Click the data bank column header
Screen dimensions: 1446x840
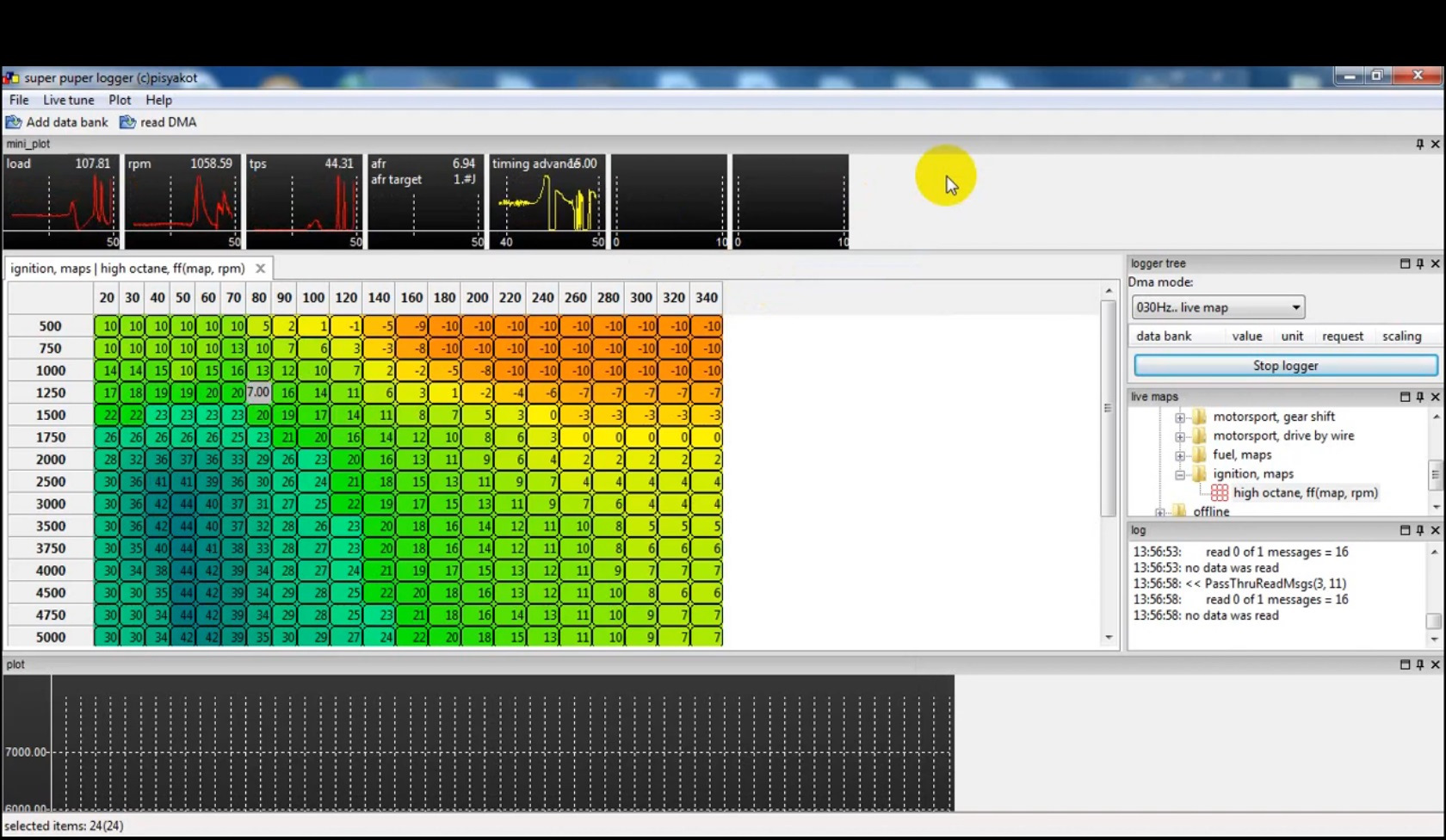click(x=1164, y=337)
